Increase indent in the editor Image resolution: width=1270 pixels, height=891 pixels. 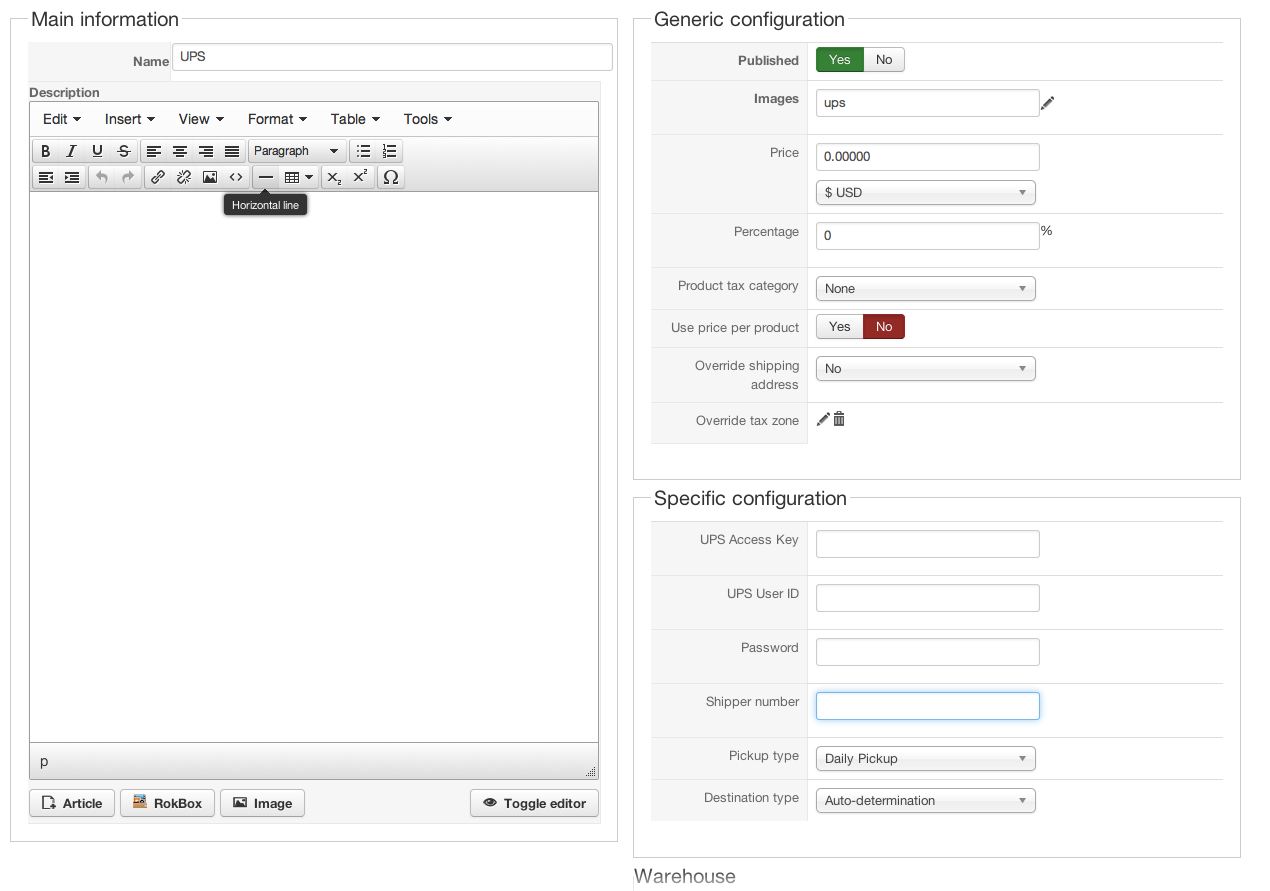pyautogui.click(x=72, y=177)
